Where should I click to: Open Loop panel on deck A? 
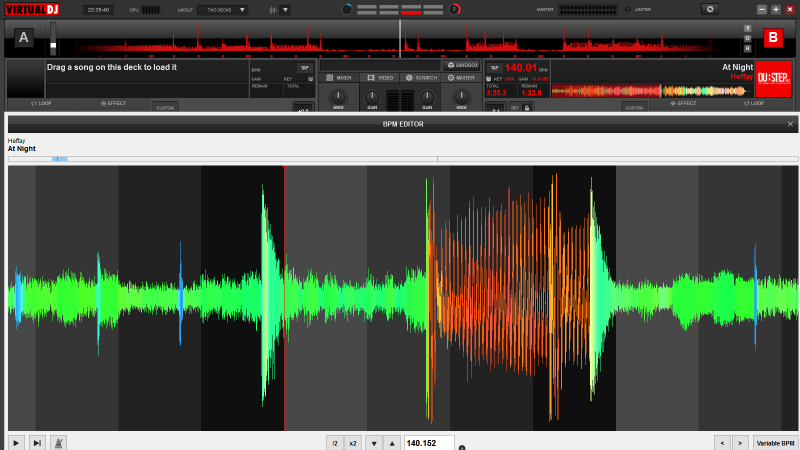pos(41,103)
